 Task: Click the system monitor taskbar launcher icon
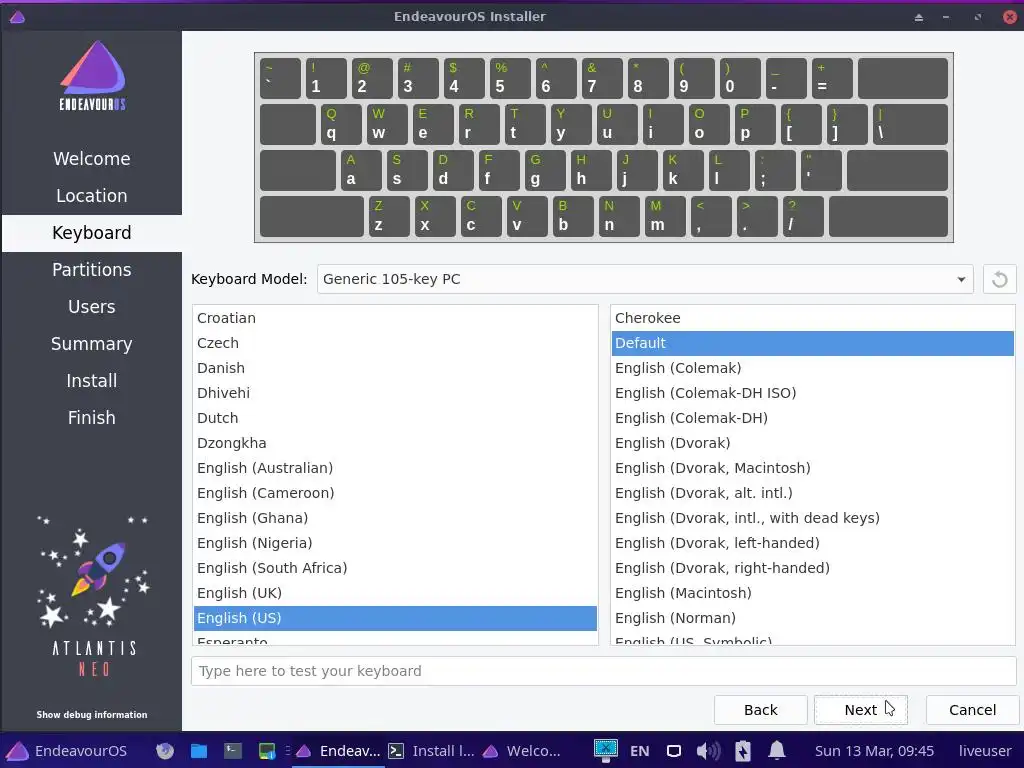(267, 751)
